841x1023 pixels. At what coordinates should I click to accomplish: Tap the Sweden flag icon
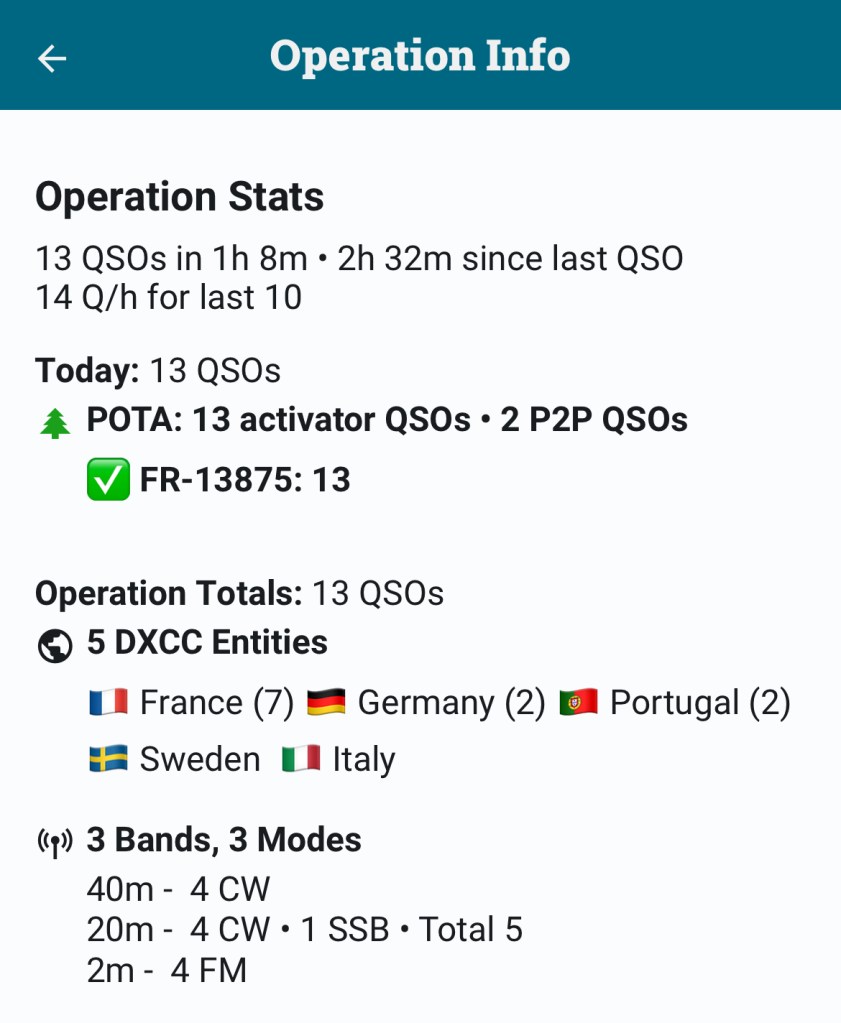point(108,760)
